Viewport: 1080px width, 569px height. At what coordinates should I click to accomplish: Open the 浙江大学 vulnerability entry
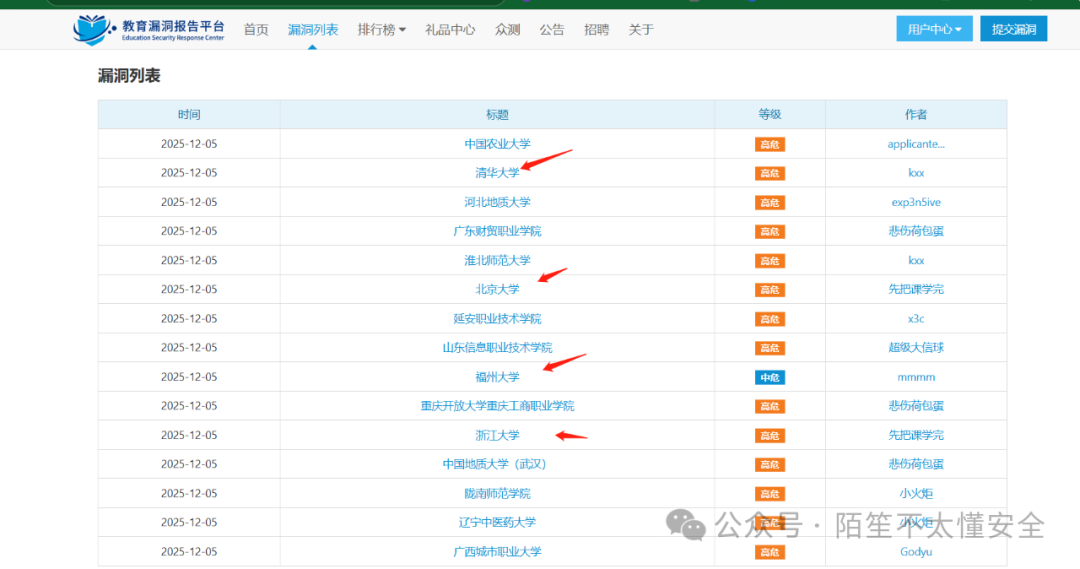[497, 435]
